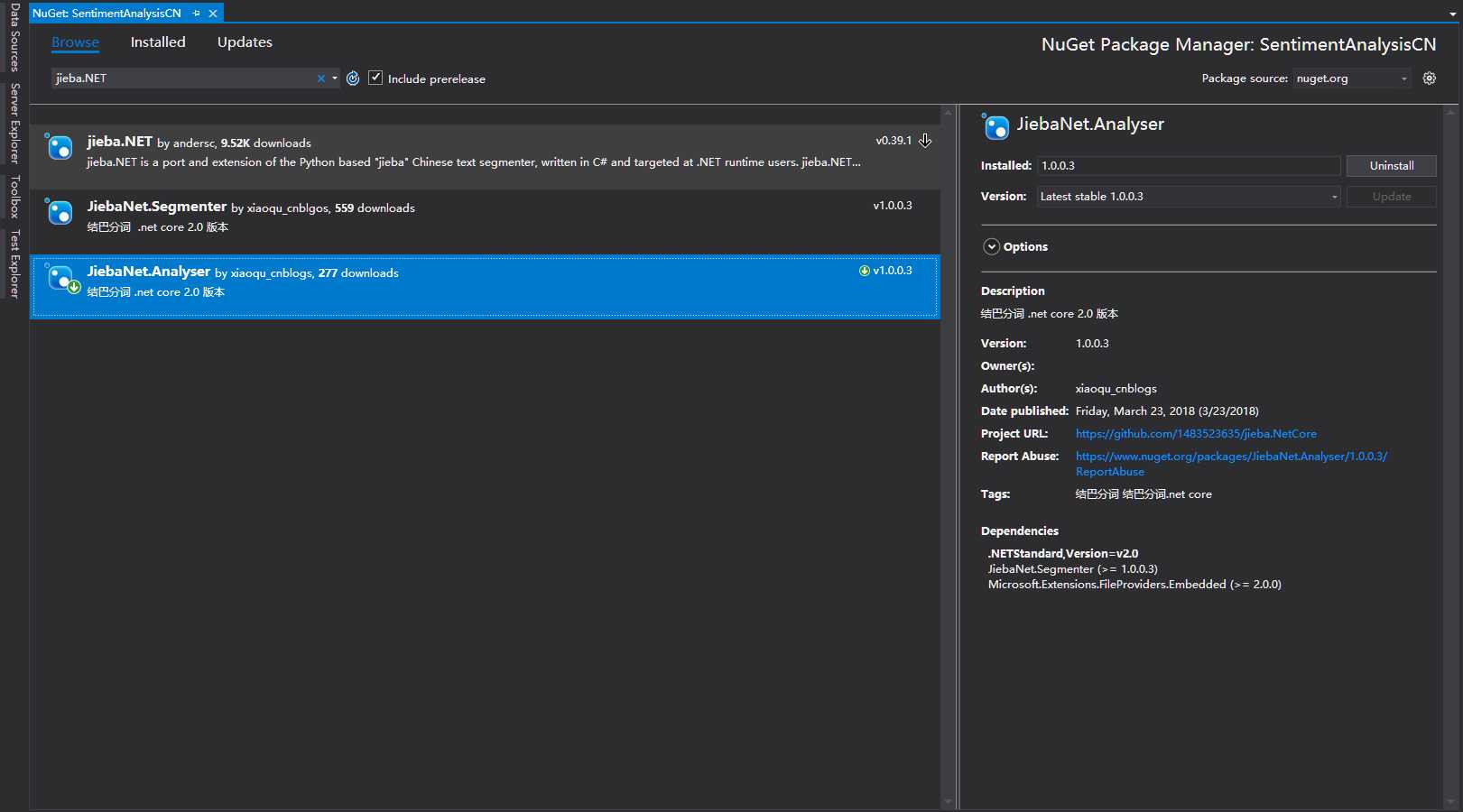Click JiebaNet.Analyser icon in details pane
This screenshot has width=1463, height=812.
point(995,127)
